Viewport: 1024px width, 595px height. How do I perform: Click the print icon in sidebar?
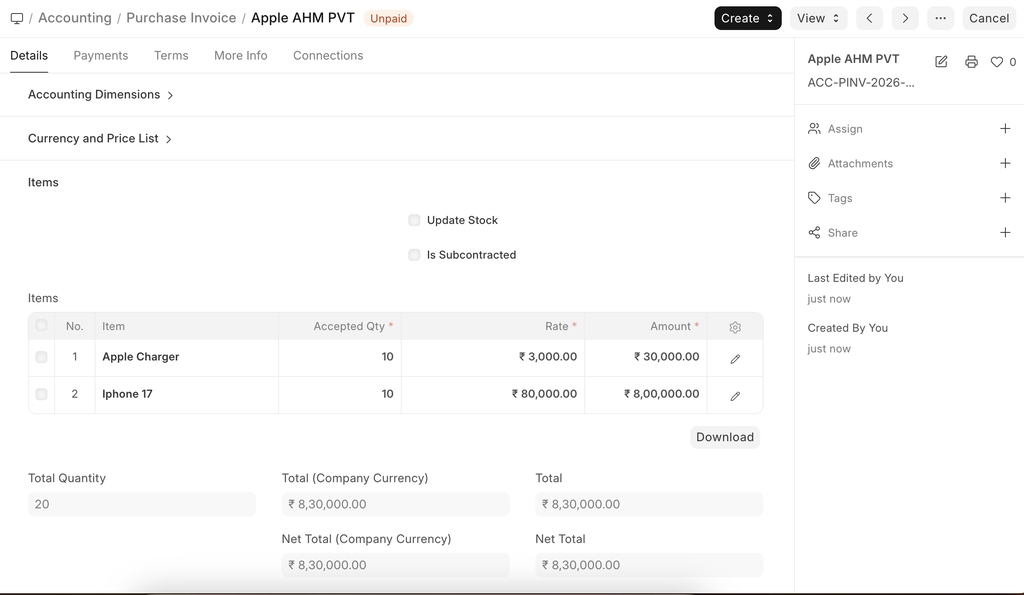click(x=971, y=62)
